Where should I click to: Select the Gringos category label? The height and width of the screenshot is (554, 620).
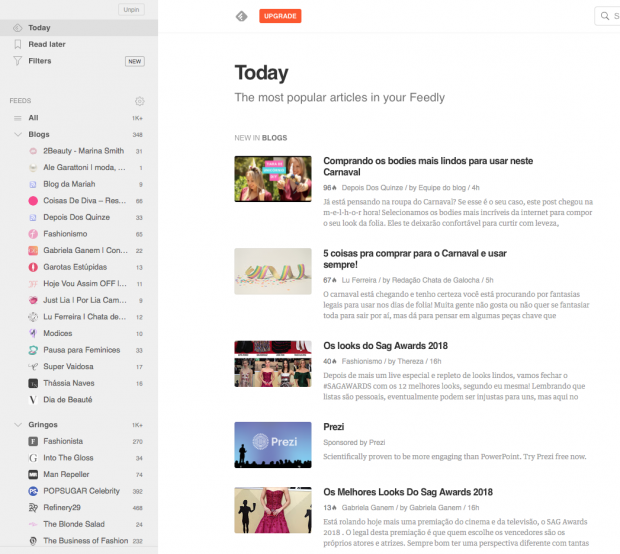(x=43, y=425)
